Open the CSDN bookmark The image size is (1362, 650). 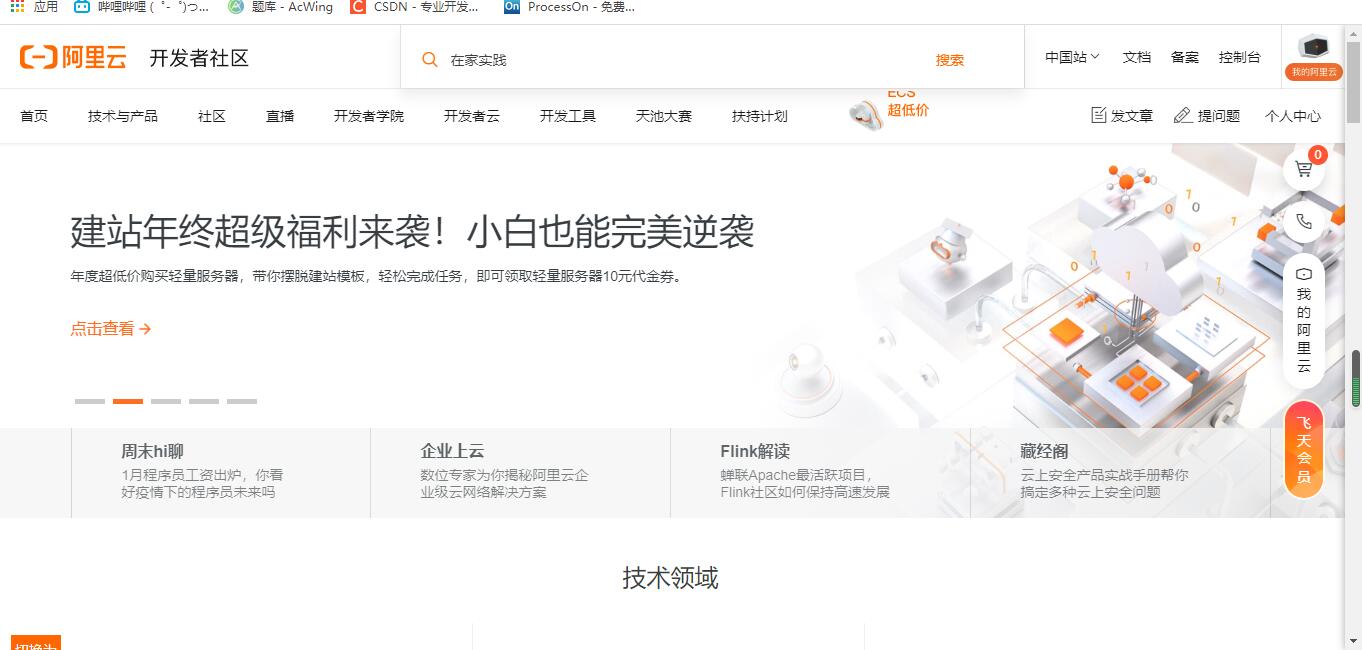tap(414, 6)
